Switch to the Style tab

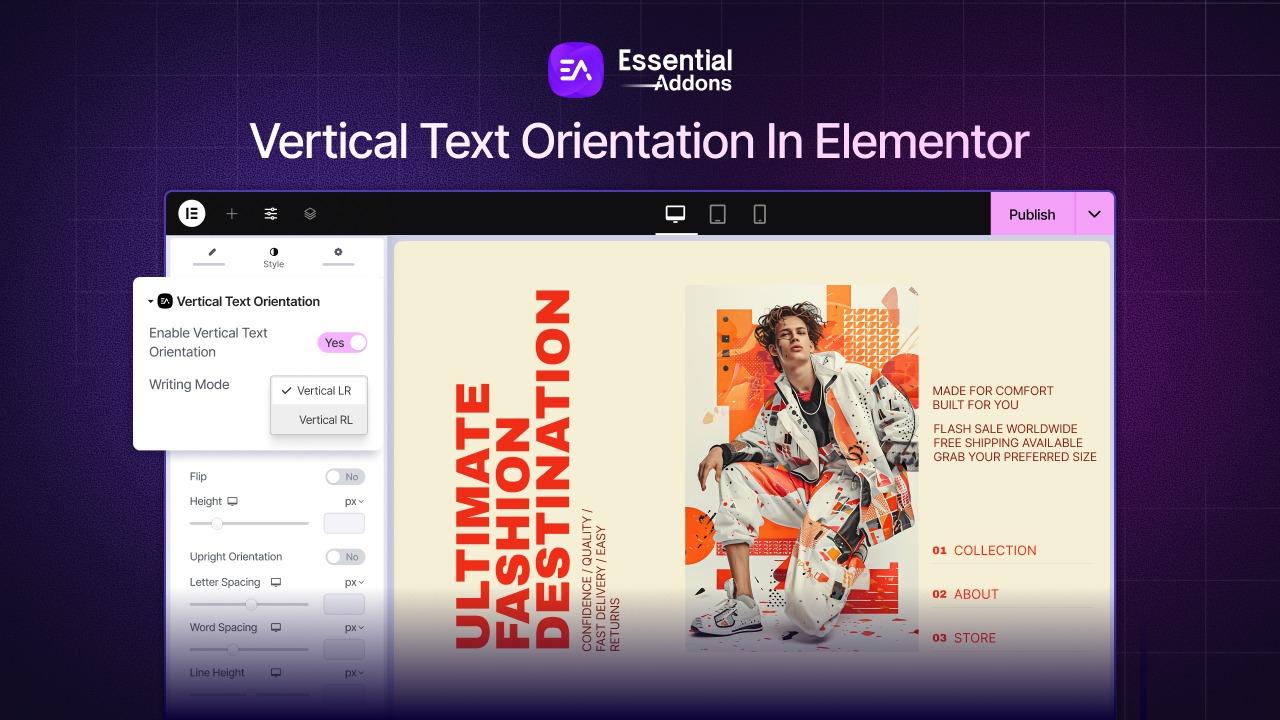tap(273, 255)
